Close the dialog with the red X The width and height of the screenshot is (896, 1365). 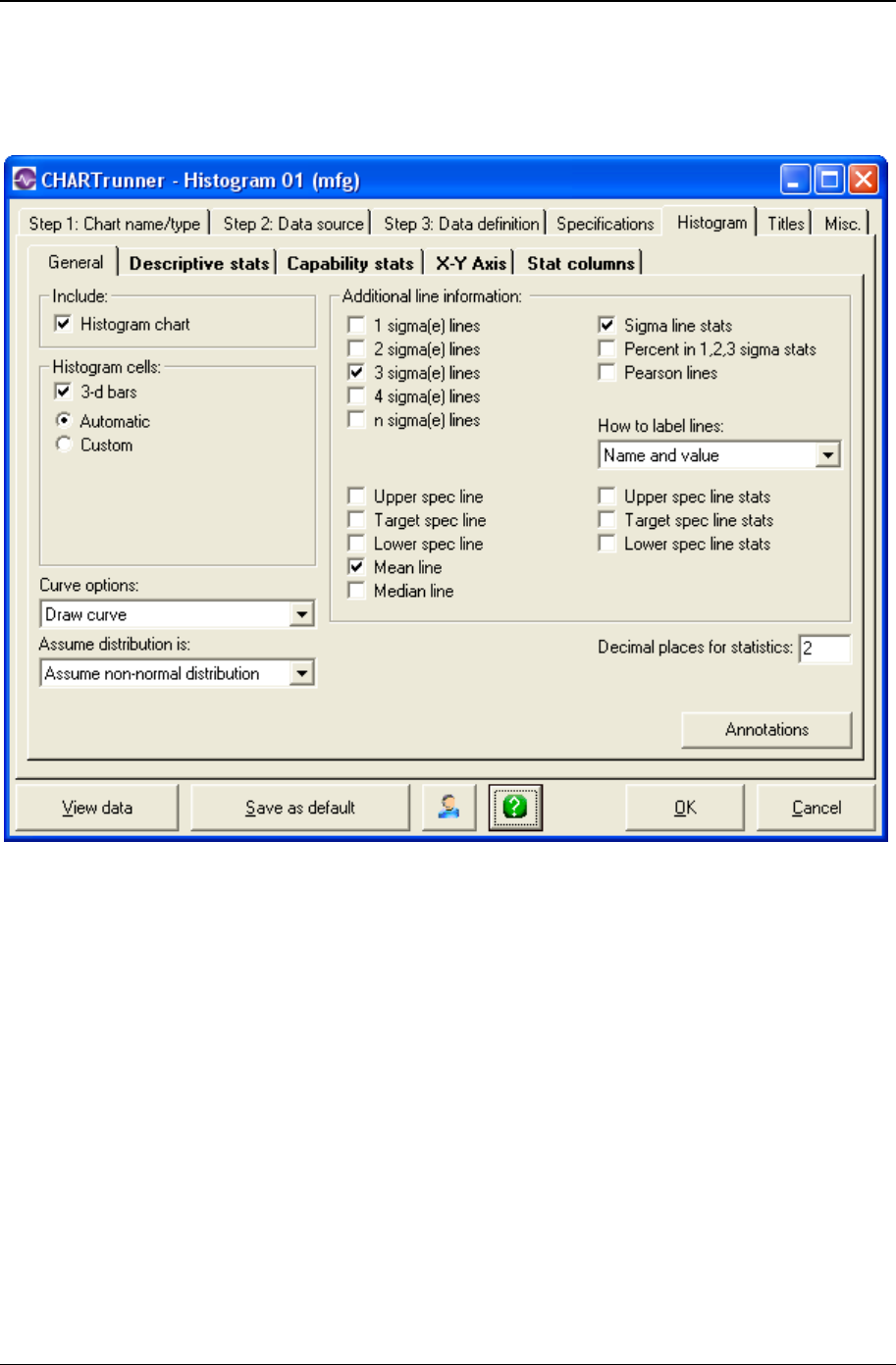click(864, 180)
